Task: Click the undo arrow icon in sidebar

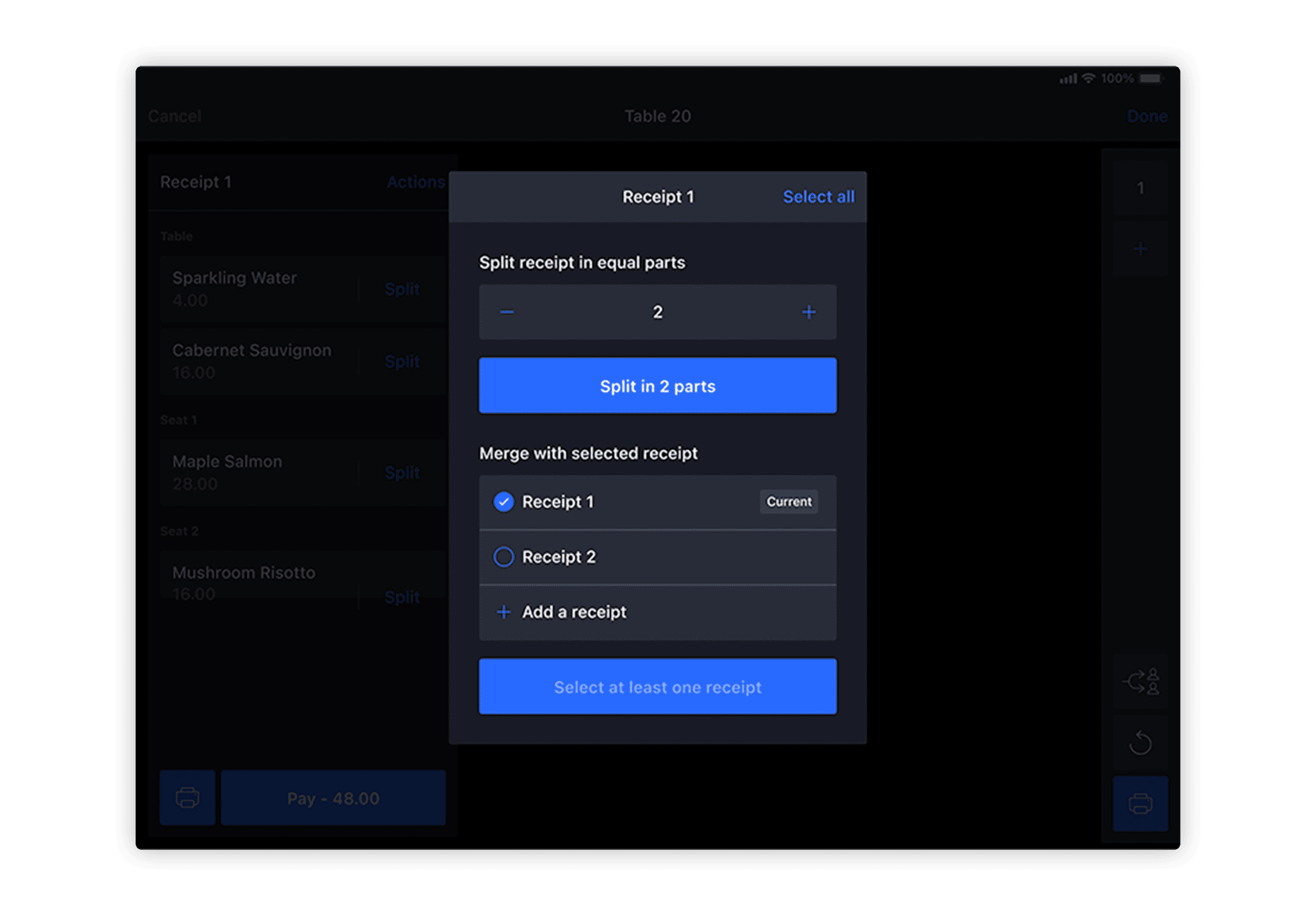Action: (1140, 743)
